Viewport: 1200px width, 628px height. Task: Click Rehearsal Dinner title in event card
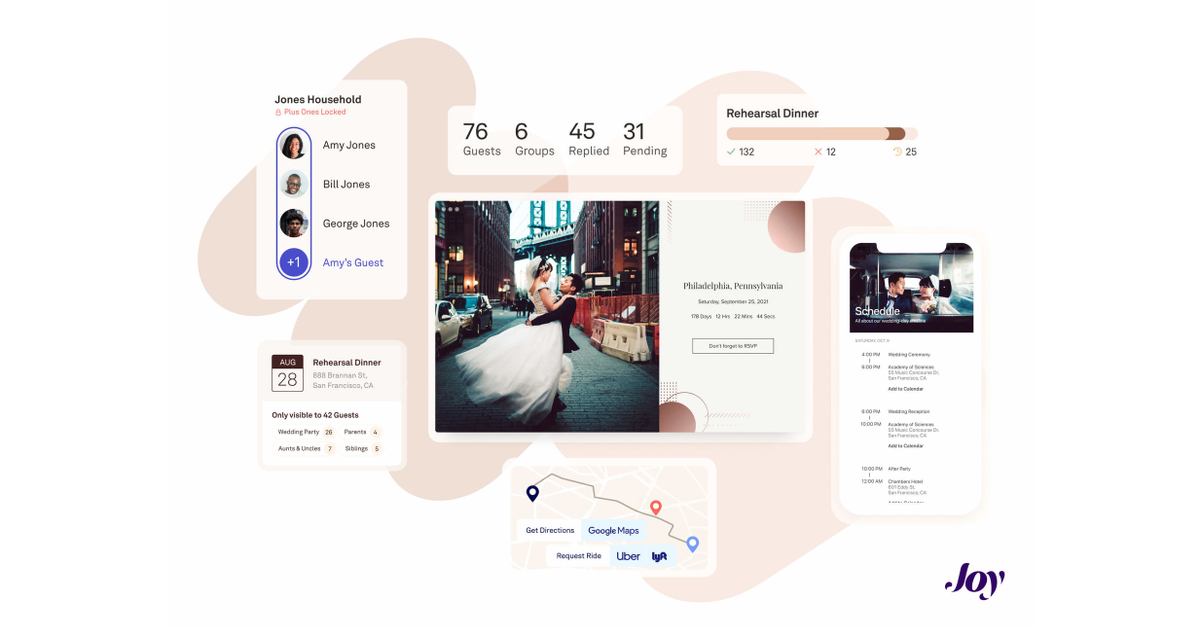click(347, 363)
